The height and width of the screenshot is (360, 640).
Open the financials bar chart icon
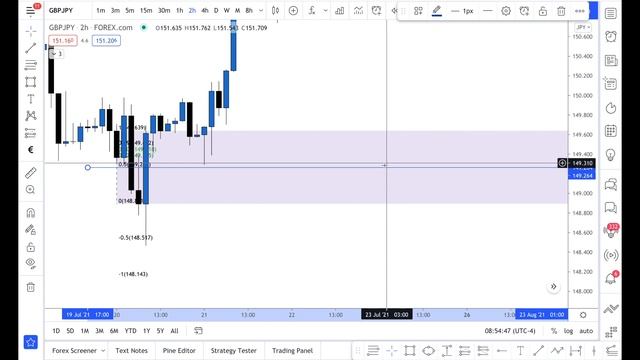tap(340, 11)
